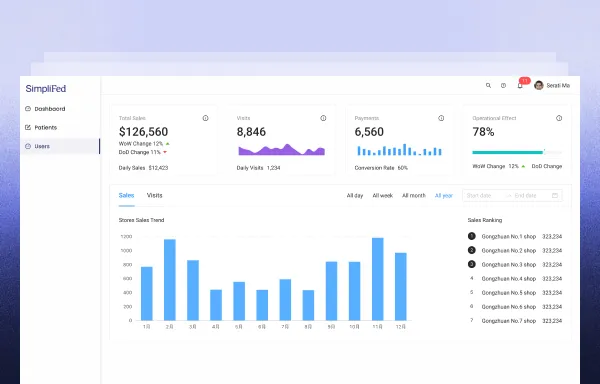The height and width of the screenshot is (384, 600).
Task: Click info icon on Visits card
Action: (x=323, y=118)
